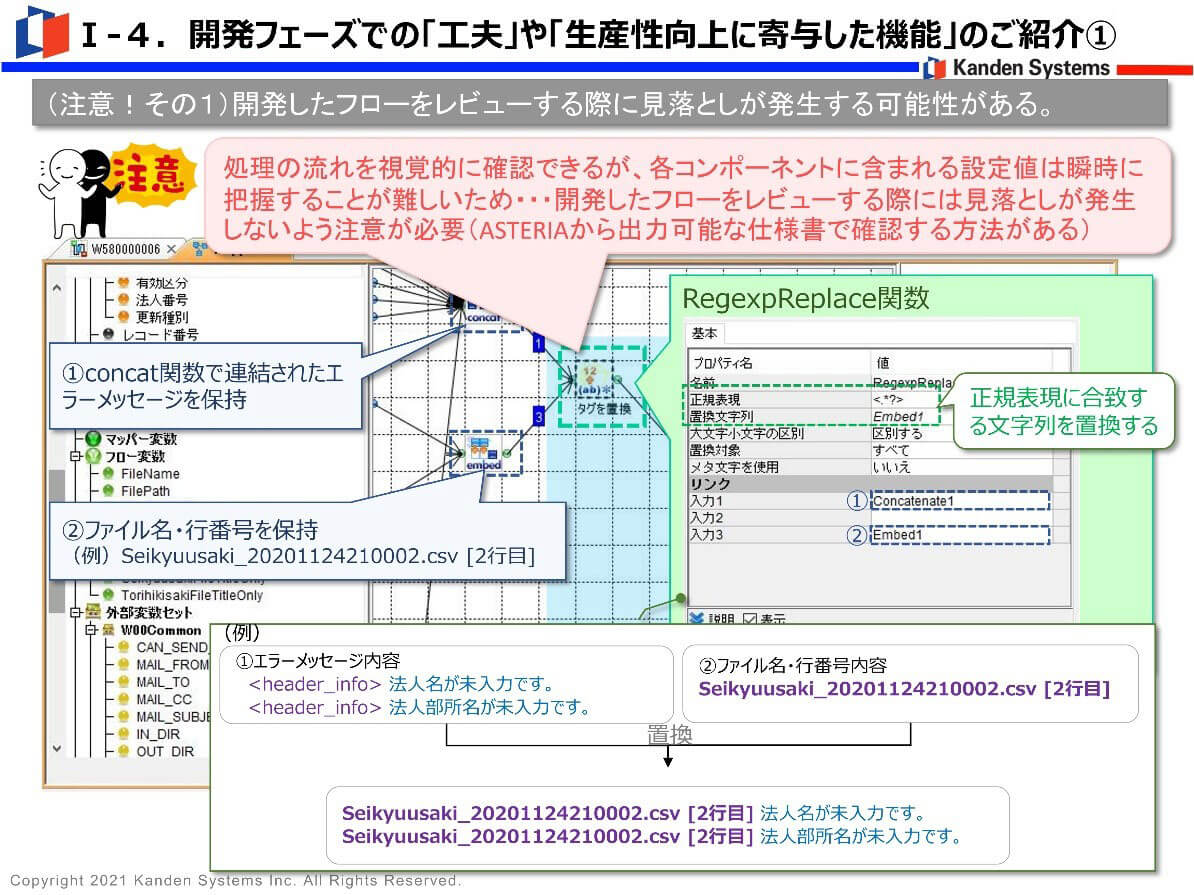
Task: Select the タグを置換 RegexpReplace component icon
Action: 593,379
